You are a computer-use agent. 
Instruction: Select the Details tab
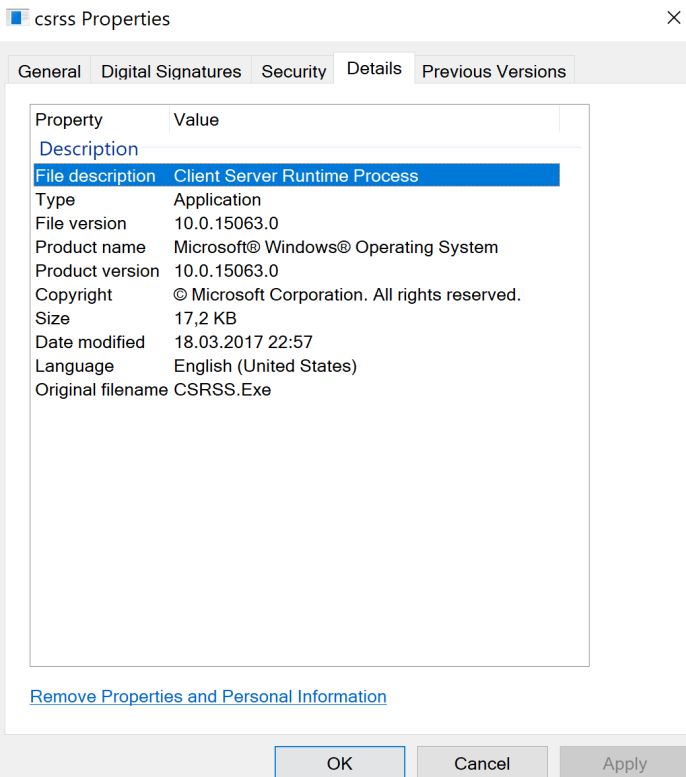[374, 68]
